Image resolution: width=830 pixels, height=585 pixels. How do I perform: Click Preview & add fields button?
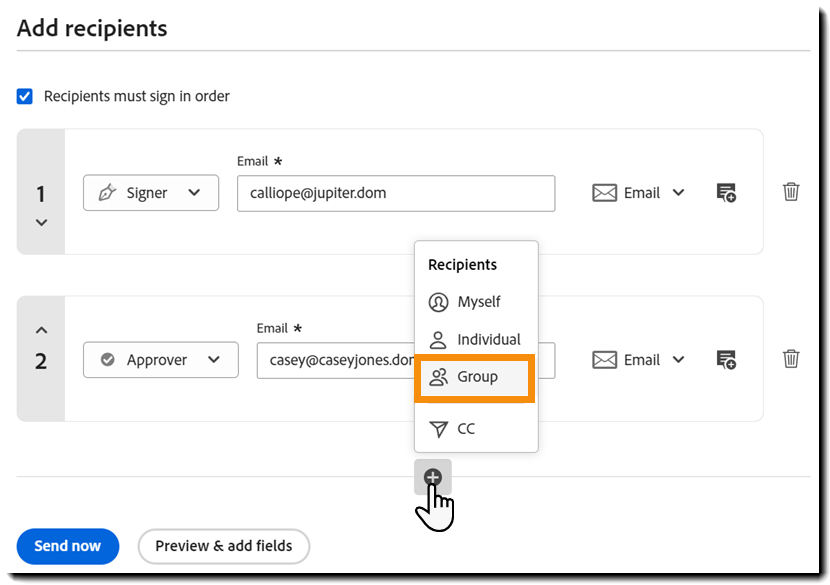click(224, 546)
